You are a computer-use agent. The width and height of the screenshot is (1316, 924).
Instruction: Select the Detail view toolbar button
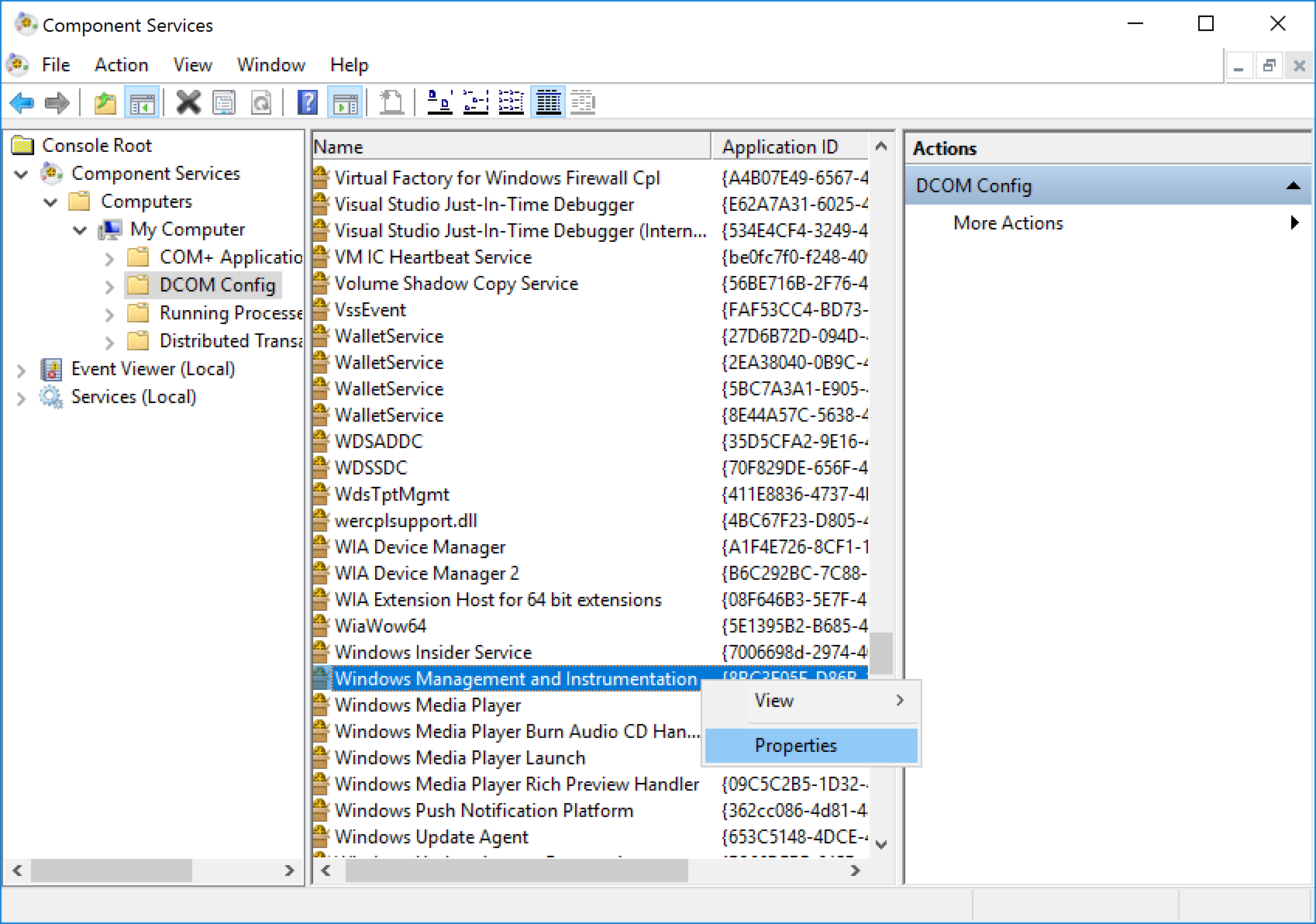[x=549, y=102]
